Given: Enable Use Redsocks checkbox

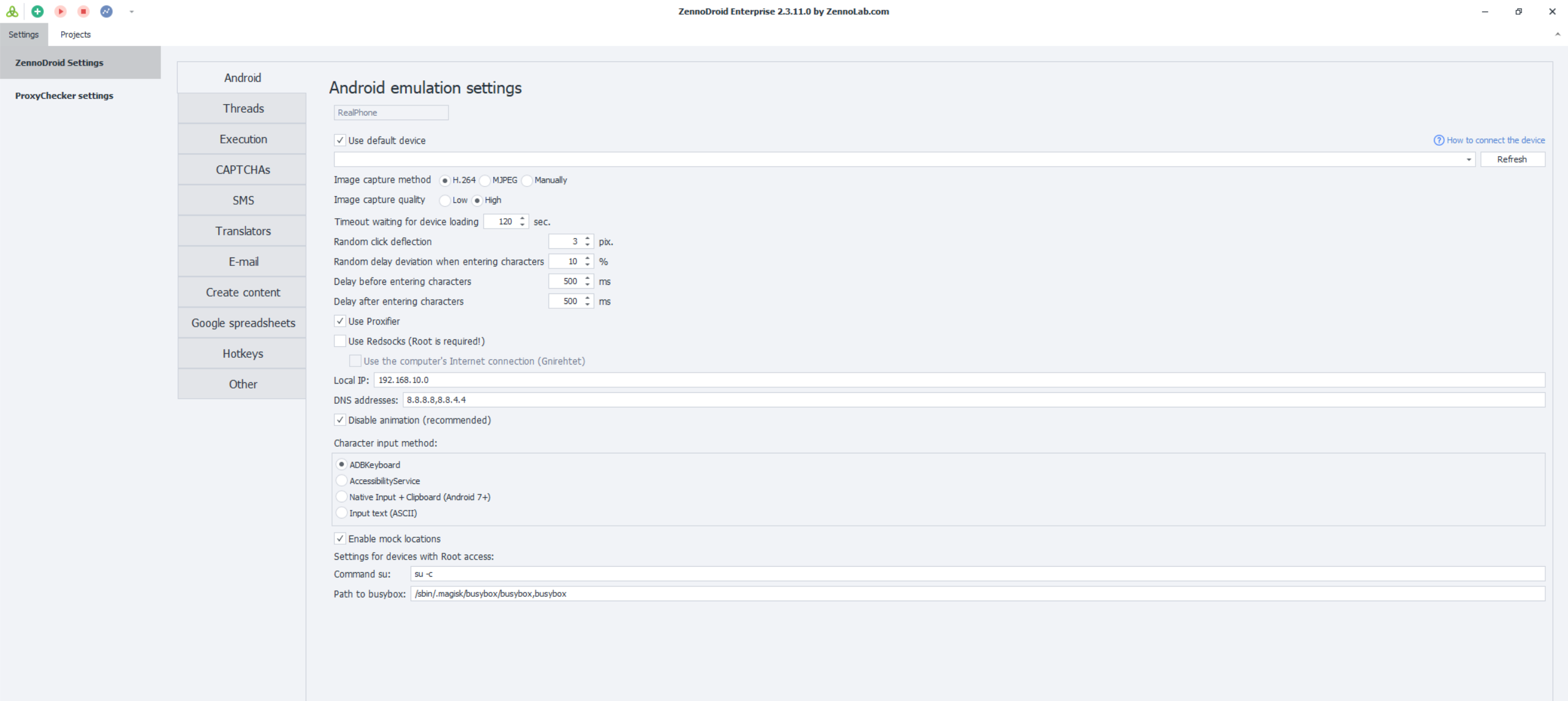Looking at the screenshot, I should point(340,341).
